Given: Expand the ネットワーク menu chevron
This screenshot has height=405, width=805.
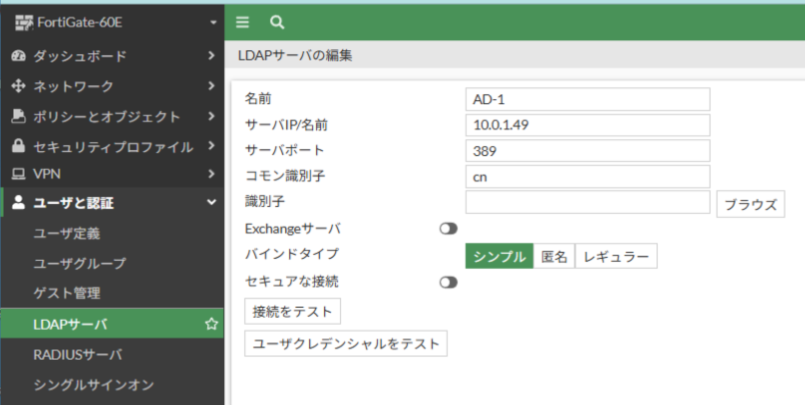Looking at the screenshot, I should coord(211,86).
